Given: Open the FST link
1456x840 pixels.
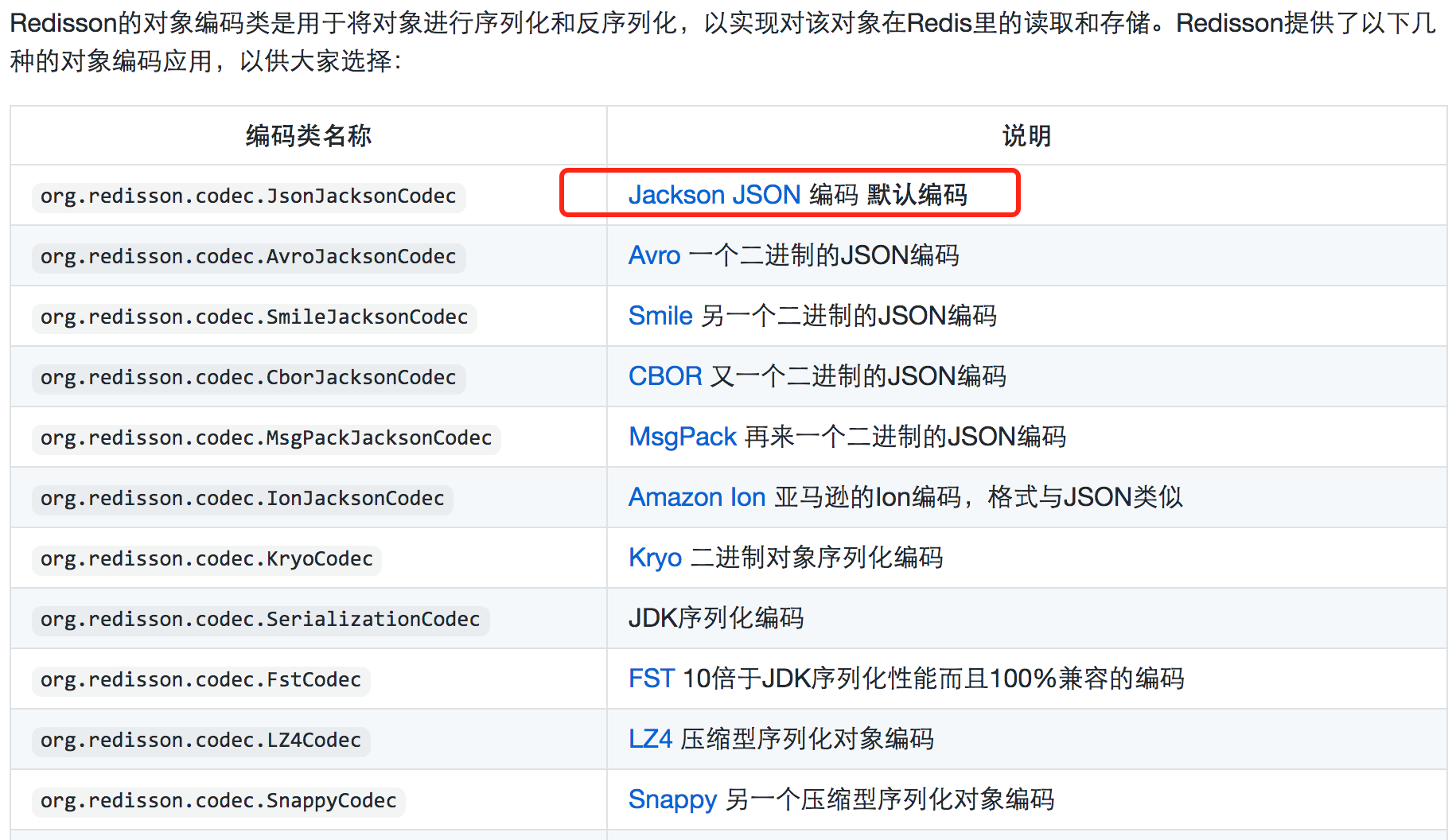Looking at the screenshot, I should click(652, 679).
